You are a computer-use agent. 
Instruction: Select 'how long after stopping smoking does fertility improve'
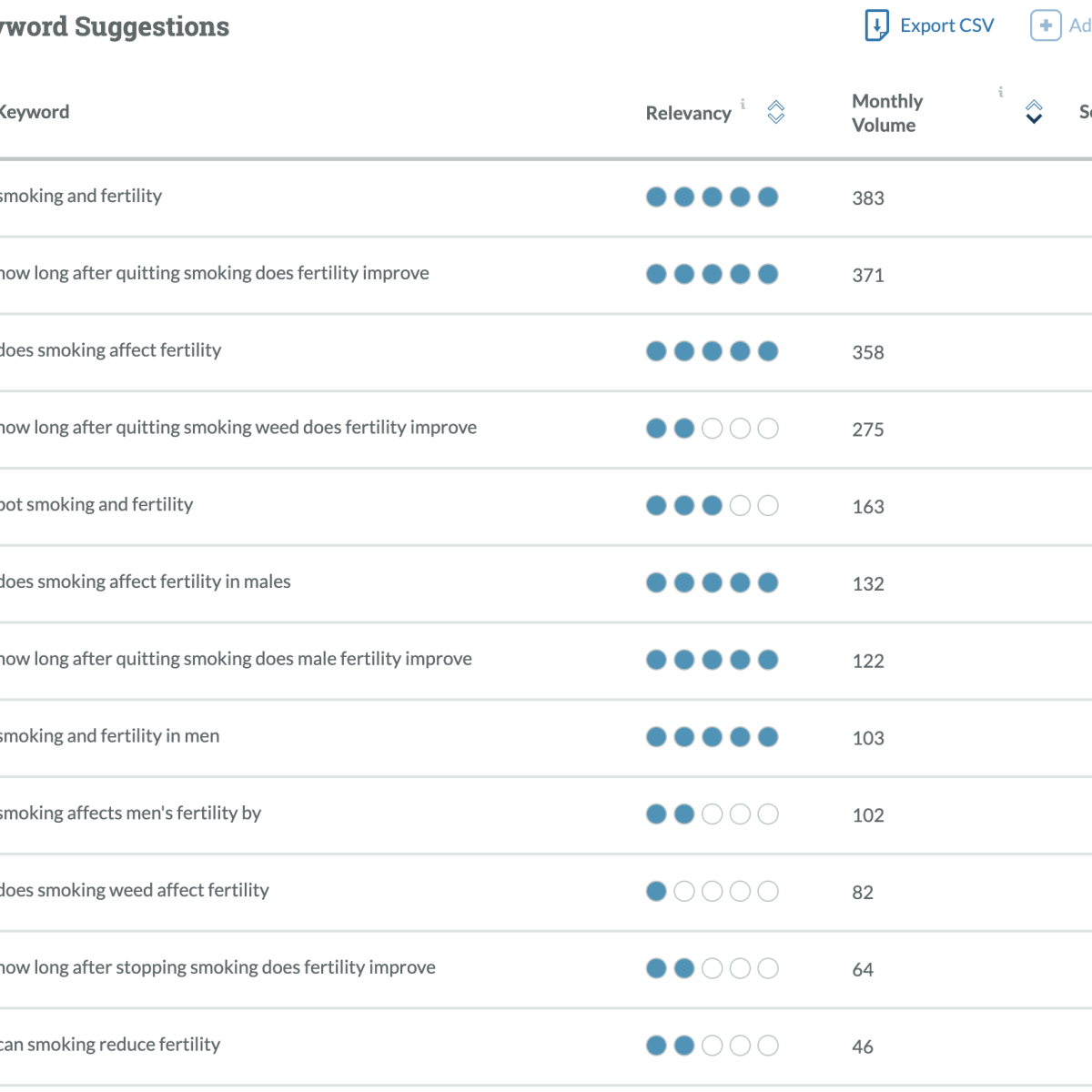click(217, 967)
